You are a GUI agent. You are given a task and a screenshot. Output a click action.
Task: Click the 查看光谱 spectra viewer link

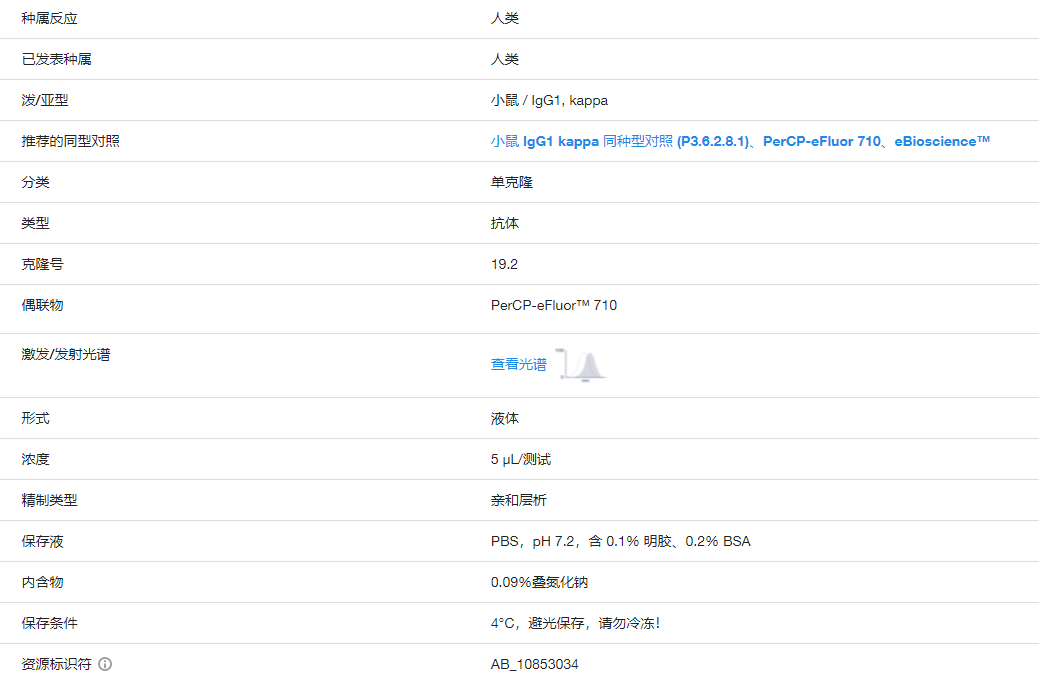(518, 365)
